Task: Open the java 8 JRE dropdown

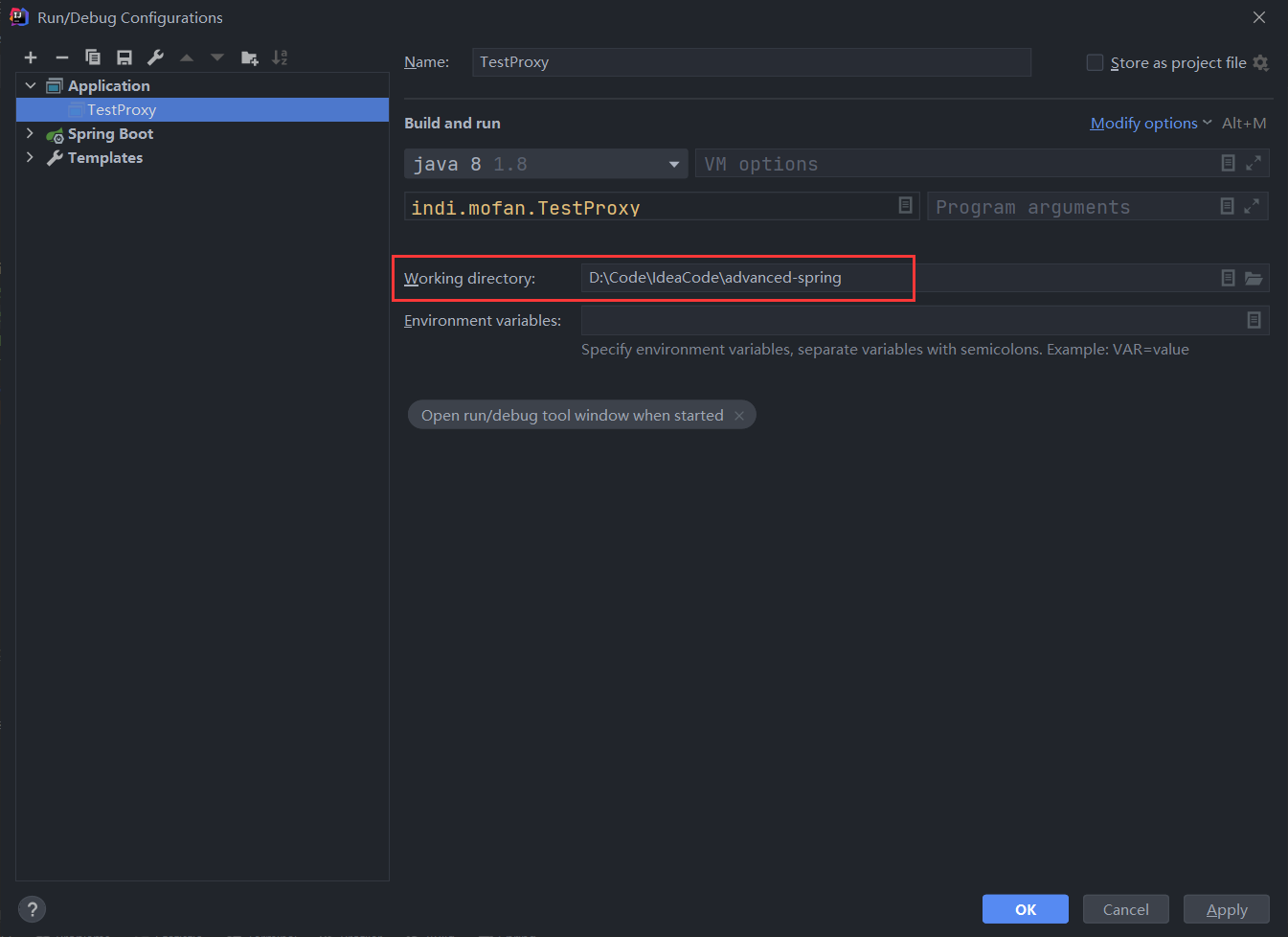Action: coord(546,164)
